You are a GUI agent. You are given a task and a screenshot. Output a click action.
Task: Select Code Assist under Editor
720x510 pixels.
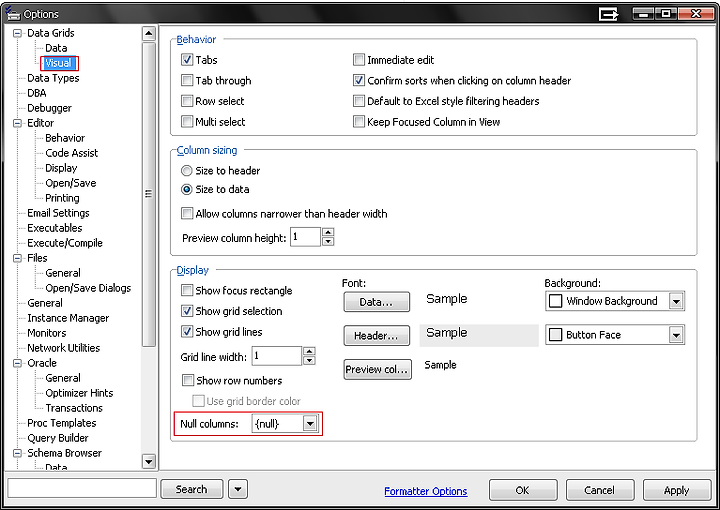[72, 153]
